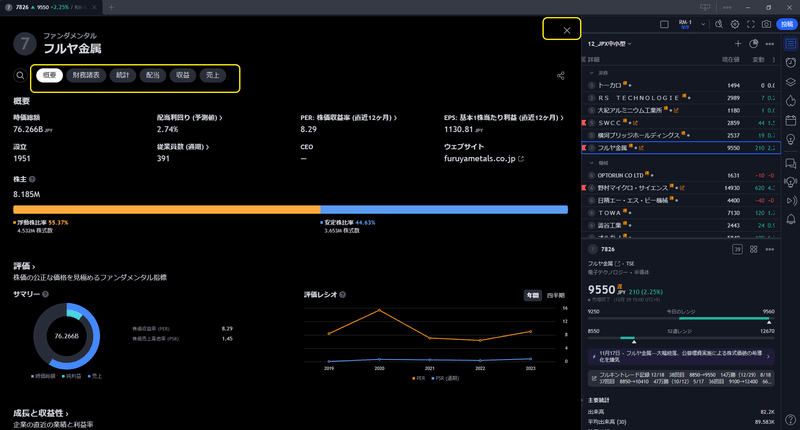Click the 39 badge icon in symbol details
800x430 pixels.
pyautogui.click(x=737, y=249)
